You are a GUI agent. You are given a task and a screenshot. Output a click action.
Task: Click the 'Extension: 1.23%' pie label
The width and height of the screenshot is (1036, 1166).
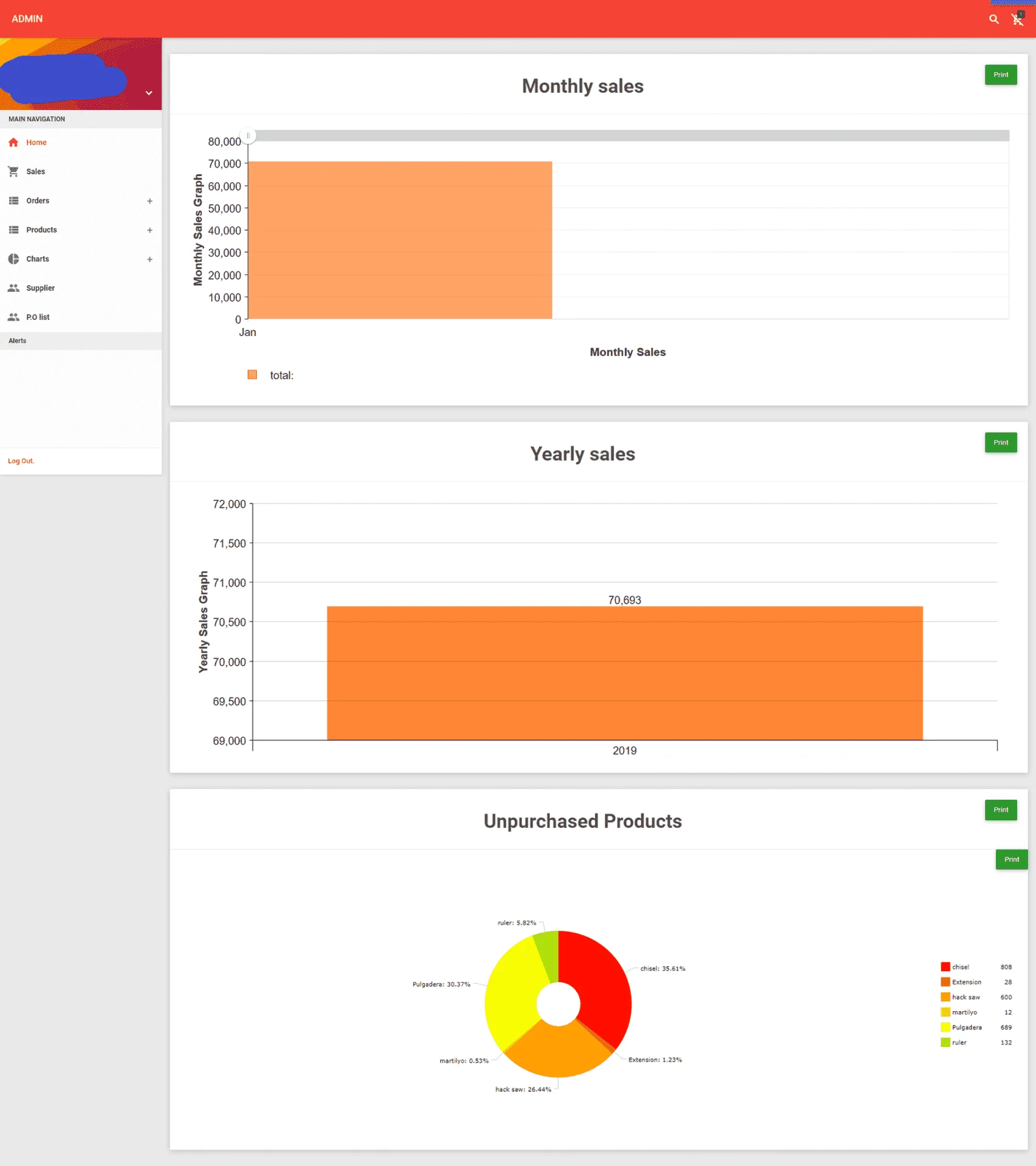coord(655,1060)
